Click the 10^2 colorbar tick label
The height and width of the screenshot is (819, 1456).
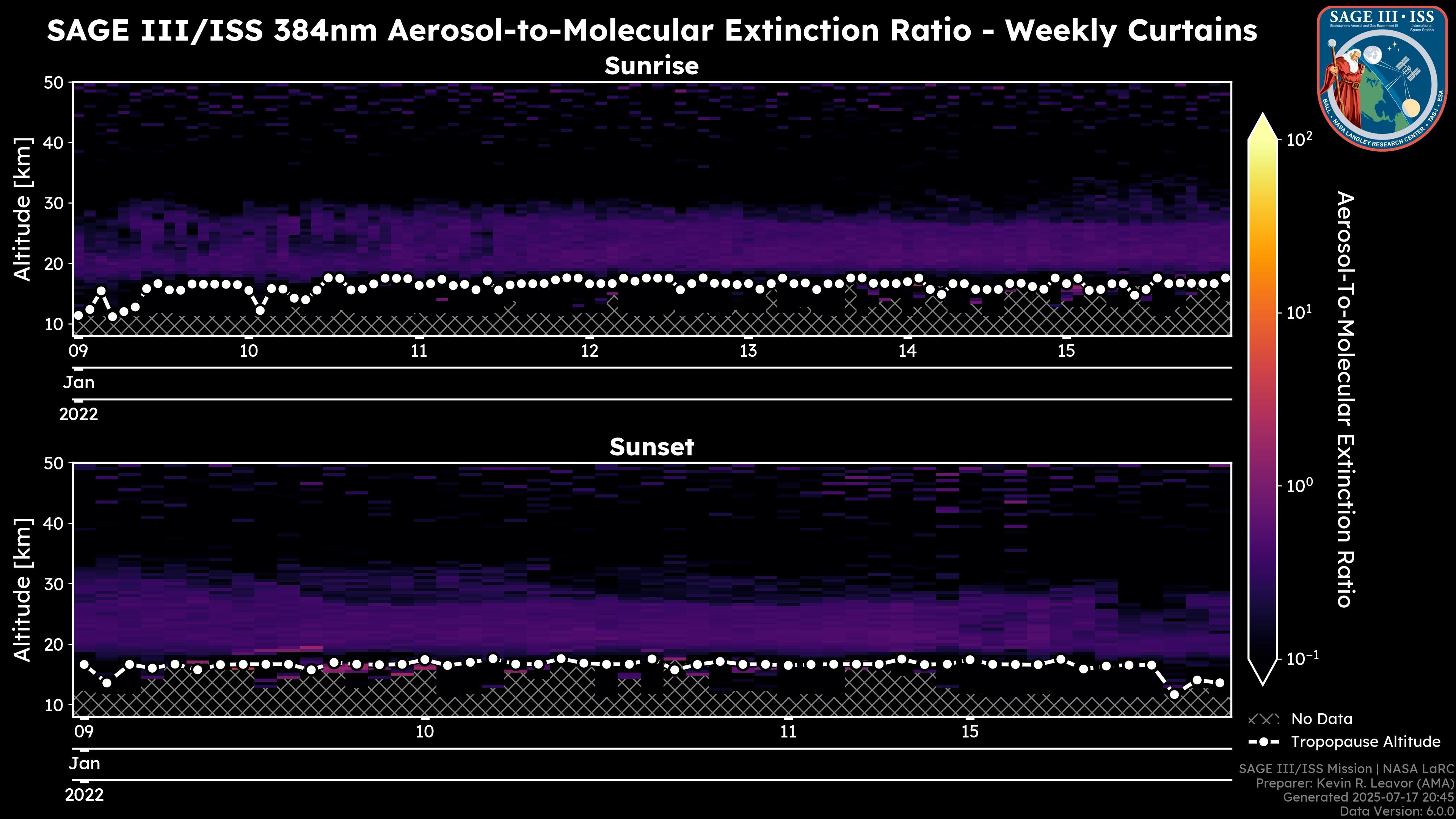click(x=1299, y=139)
